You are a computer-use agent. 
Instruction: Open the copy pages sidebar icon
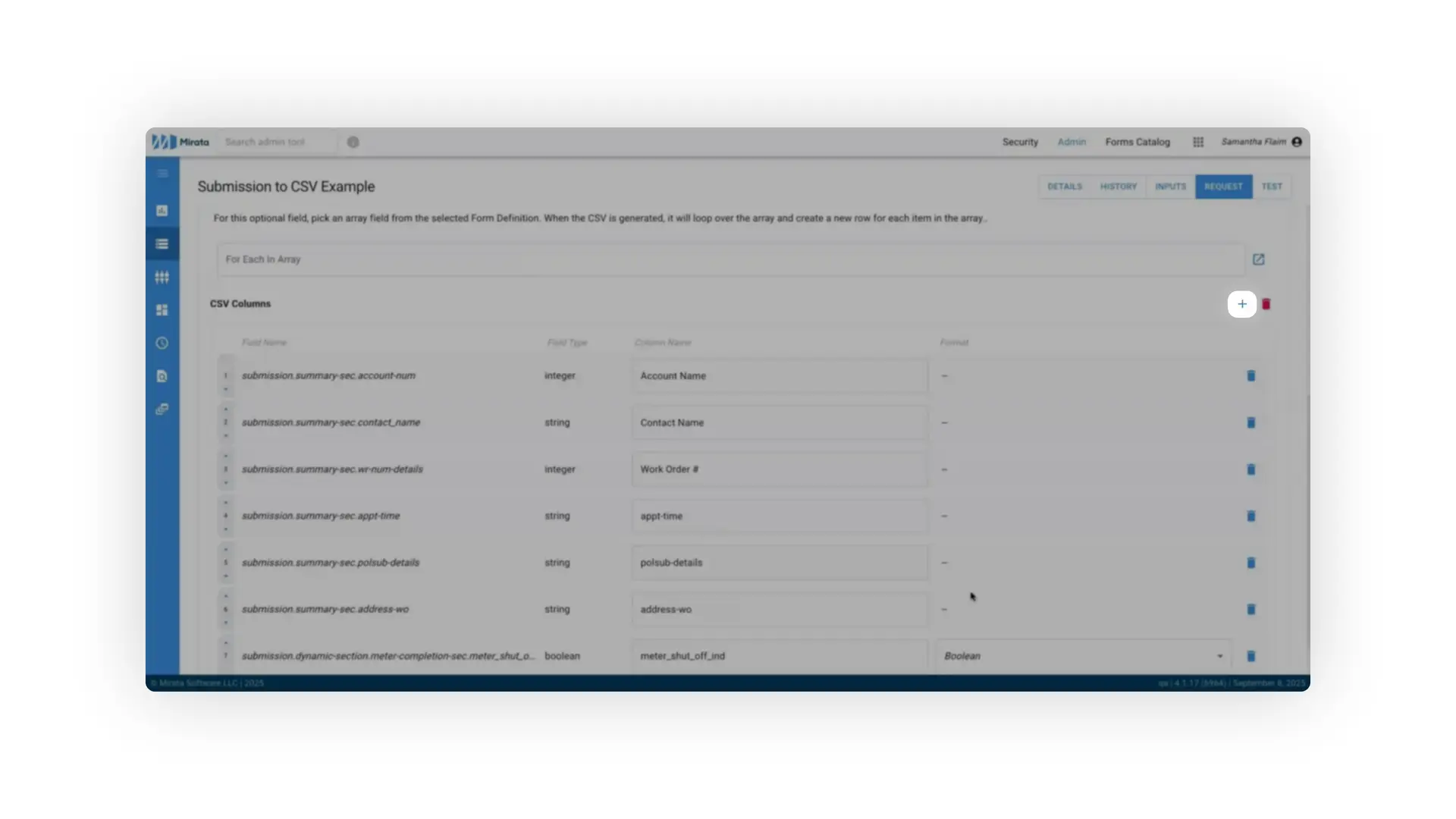coord(162,408)
